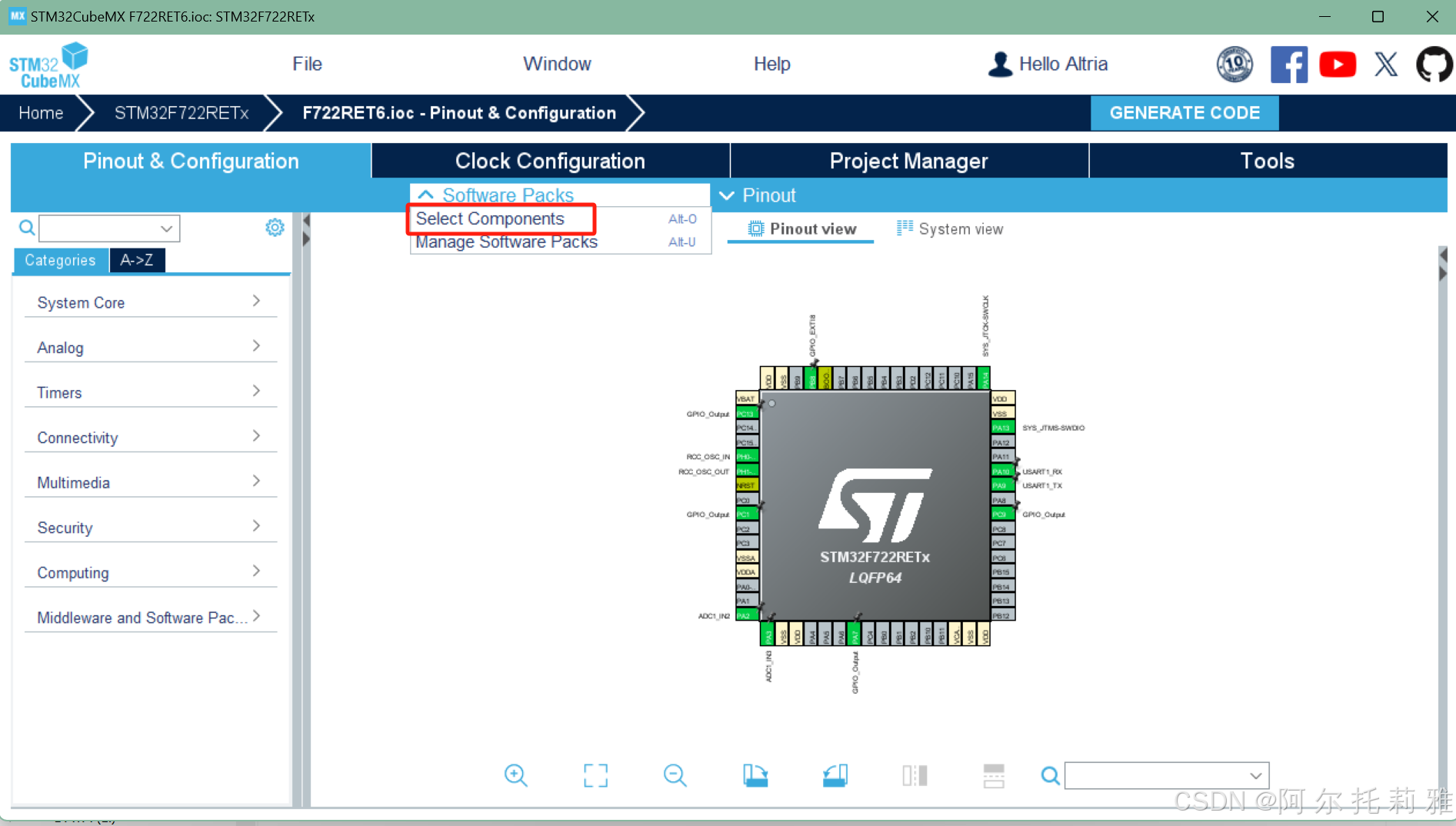Click F722RET6.ioc breadcrumb
1456x826 pixels.
tap(459, 113)
